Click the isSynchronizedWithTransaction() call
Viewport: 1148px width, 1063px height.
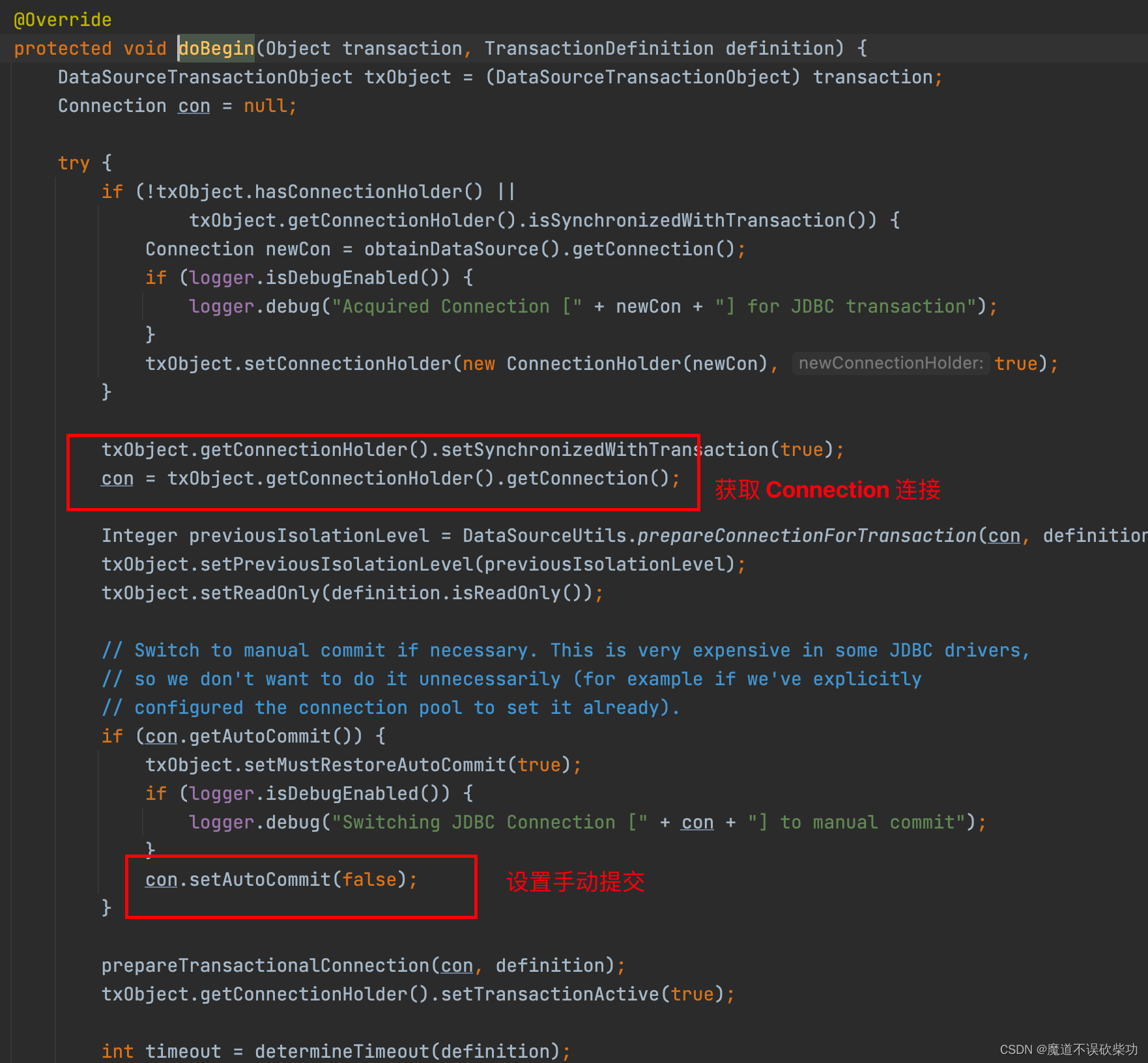(703, 221)
